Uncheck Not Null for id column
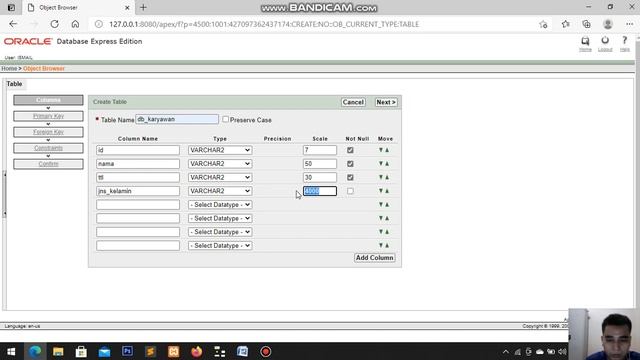640x360 pixels. point(350,150)
